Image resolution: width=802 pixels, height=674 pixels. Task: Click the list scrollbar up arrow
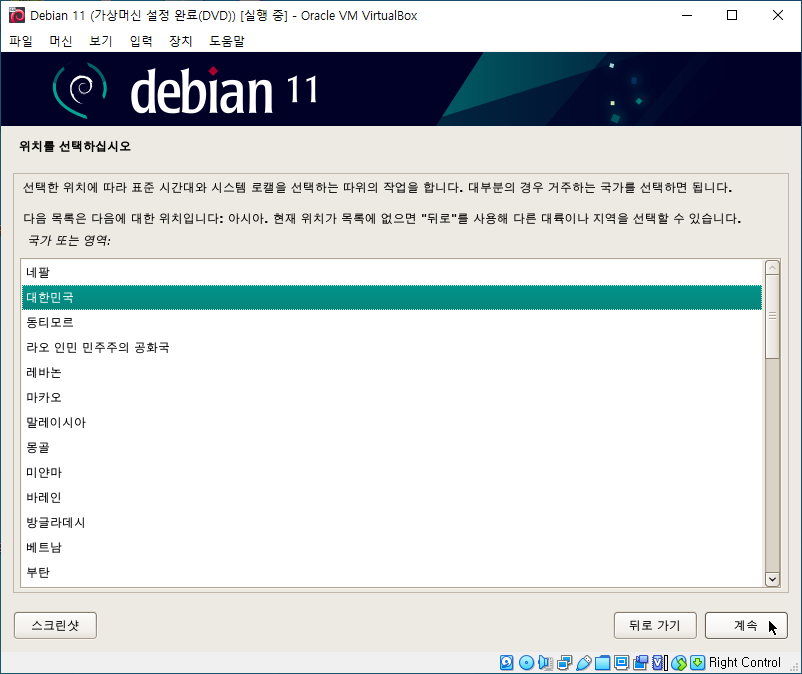(x=772, y=267)
